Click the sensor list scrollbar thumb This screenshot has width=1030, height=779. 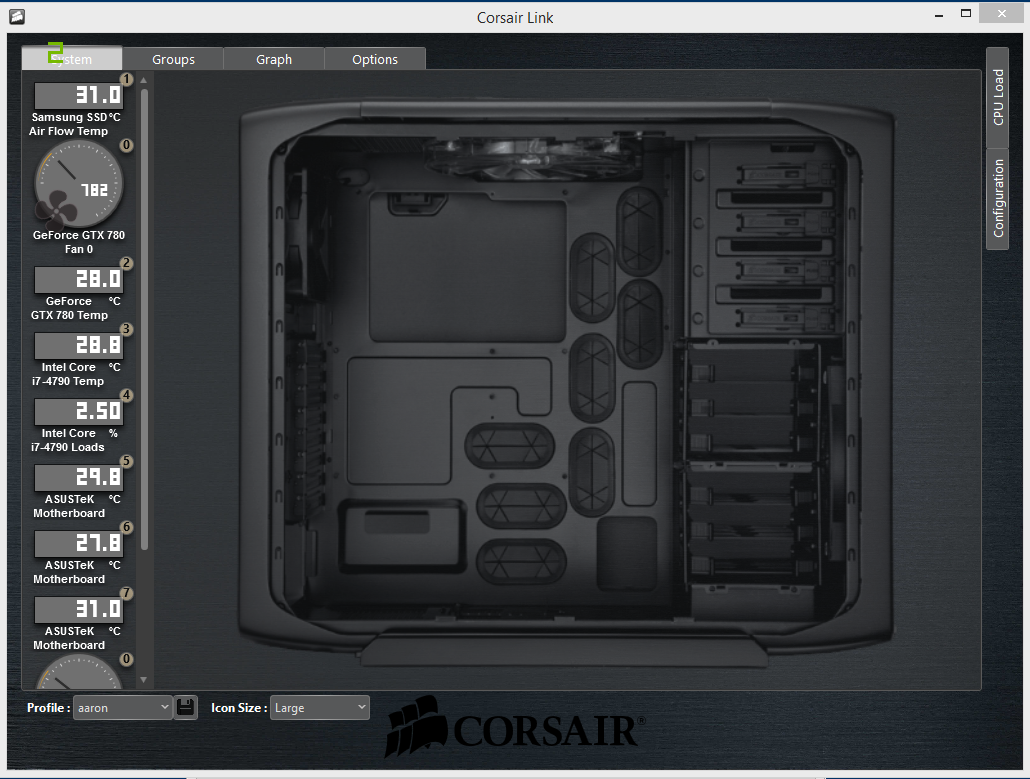145,319
